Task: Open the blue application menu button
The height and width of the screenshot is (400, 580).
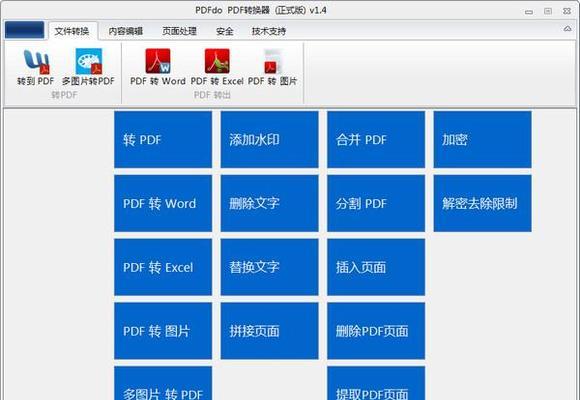Action: 24,30
